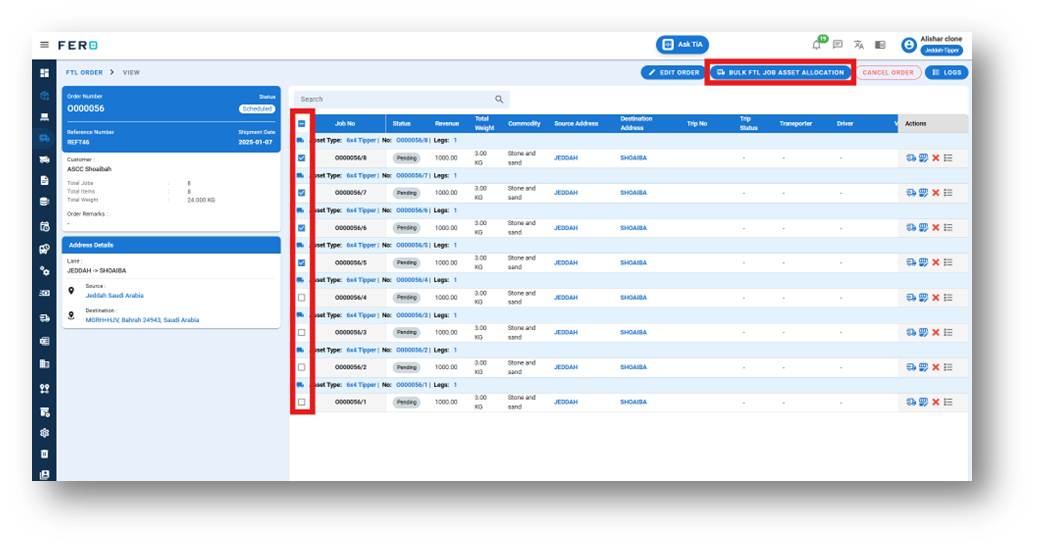The width and height of the screenshot is (1037, 546).
Task: Edit job icon for row 0000056/8
Action: point(923,158)
